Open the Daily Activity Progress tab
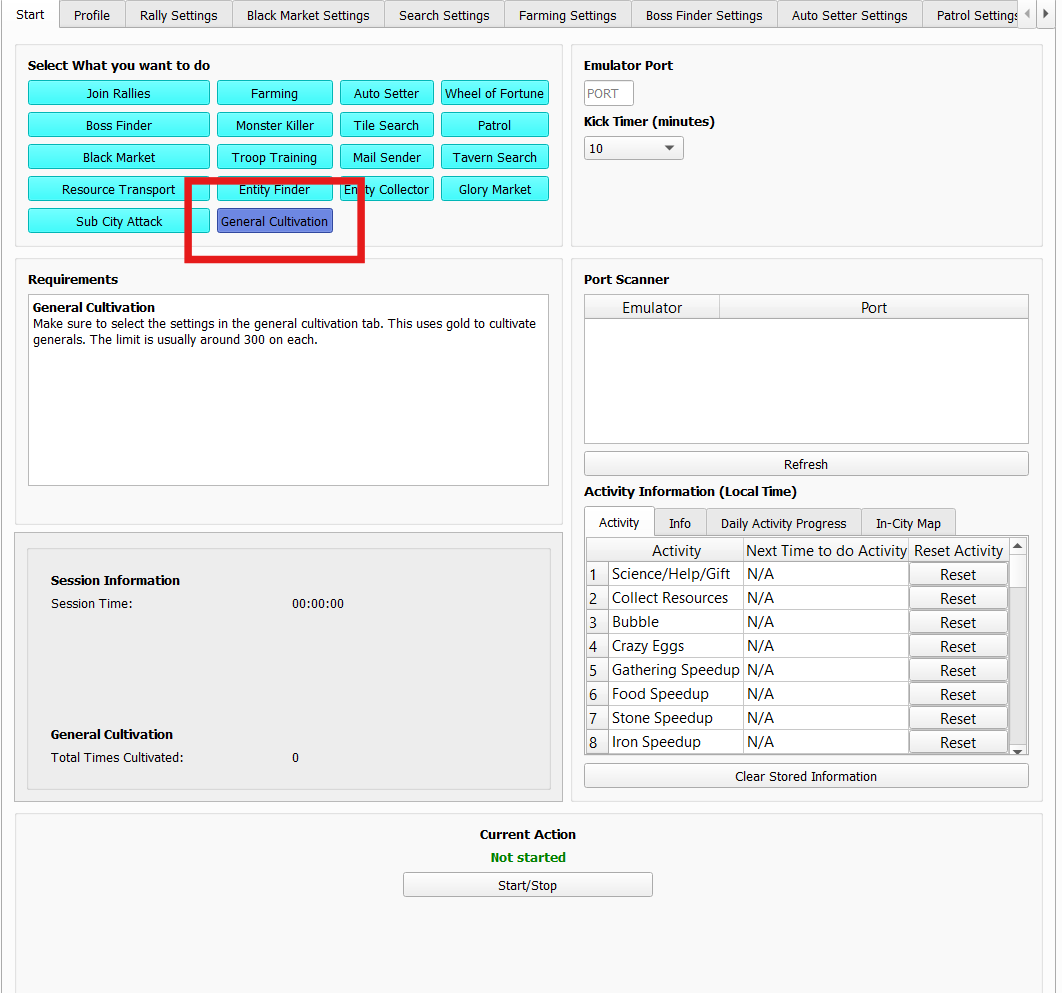Screen dimensions: 1062x993 pyautogui.click(x=783, y=523)
